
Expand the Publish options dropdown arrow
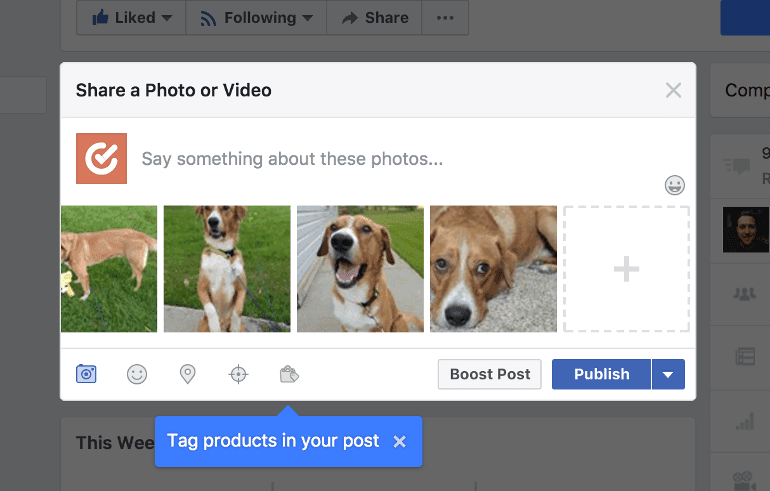[668, 374]
